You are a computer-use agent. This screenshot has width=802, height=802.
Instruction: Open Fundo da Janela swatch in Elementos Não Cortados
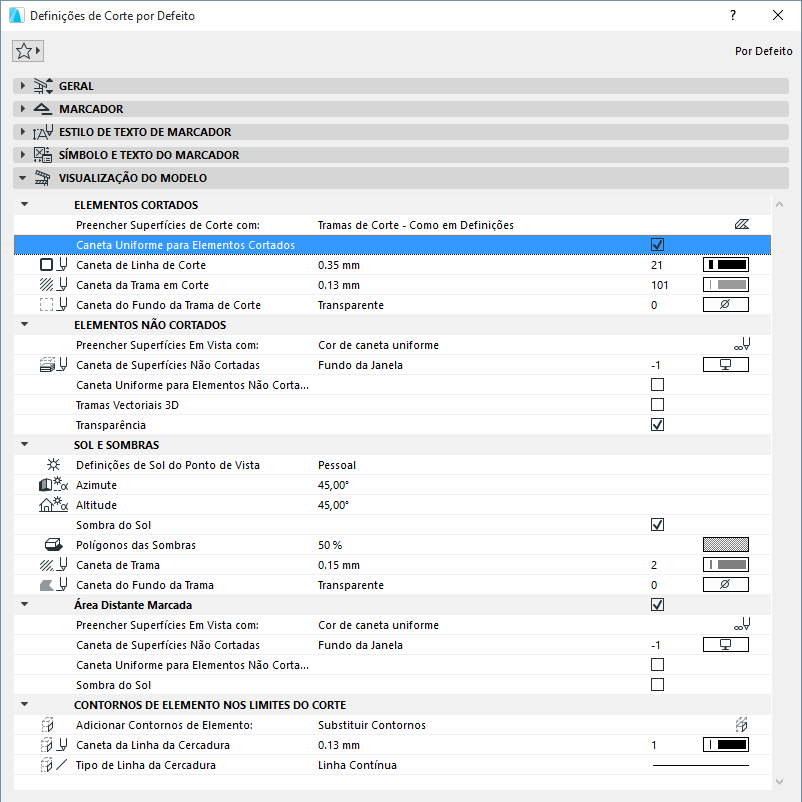(726, 365)
